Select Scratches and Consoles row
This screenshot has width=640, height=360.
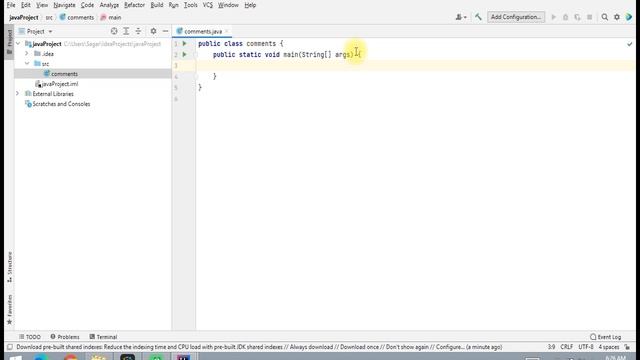[93, 104]
